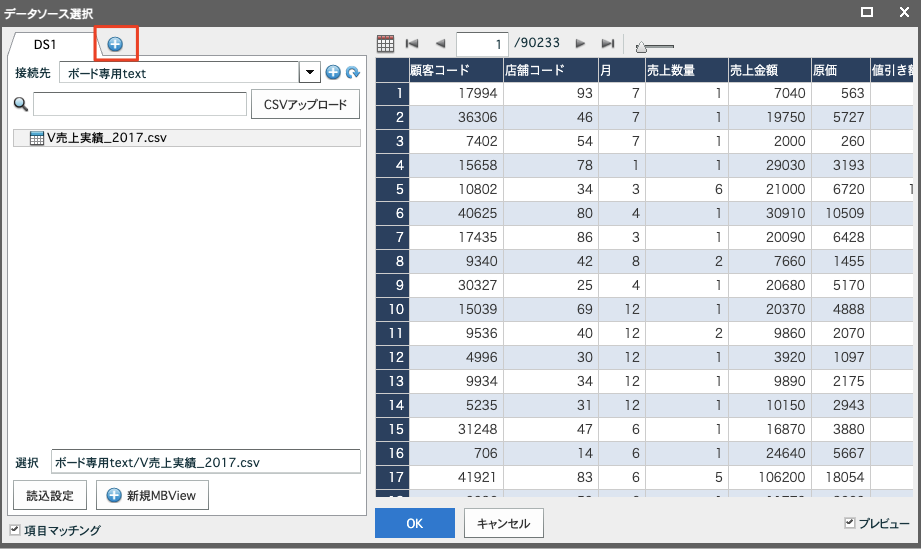
Task: Open the 読込設定 settings button
Action: [50, 496]
